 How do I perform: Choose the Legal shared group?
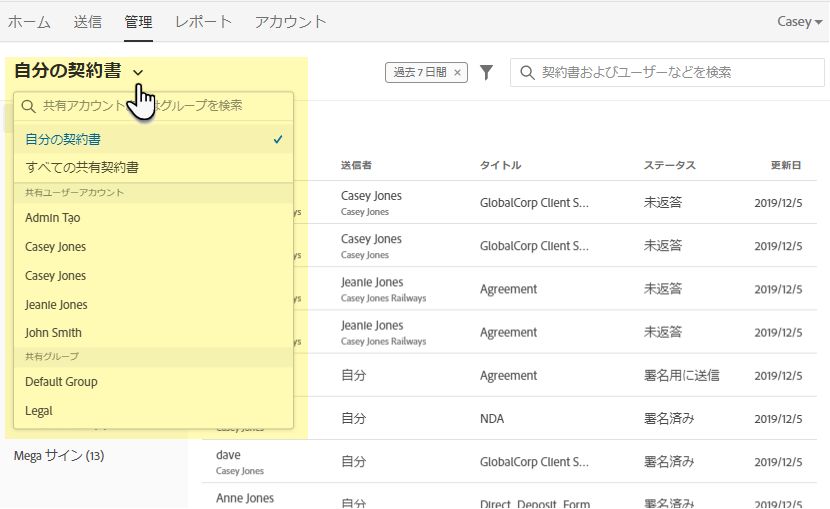pyautogui.click(x=154, y=411)
